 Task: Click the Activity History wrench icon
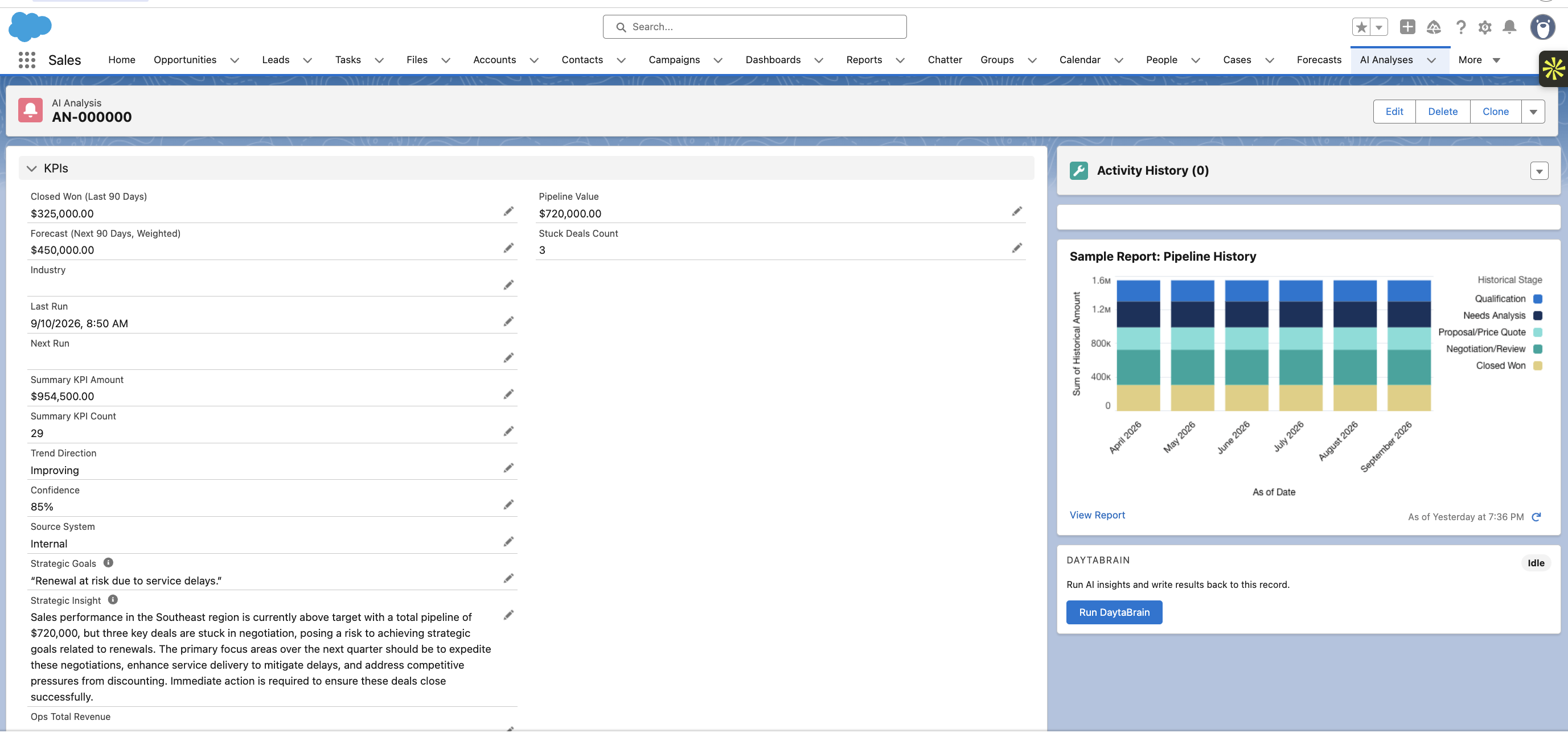click(x=1078, y=170)
